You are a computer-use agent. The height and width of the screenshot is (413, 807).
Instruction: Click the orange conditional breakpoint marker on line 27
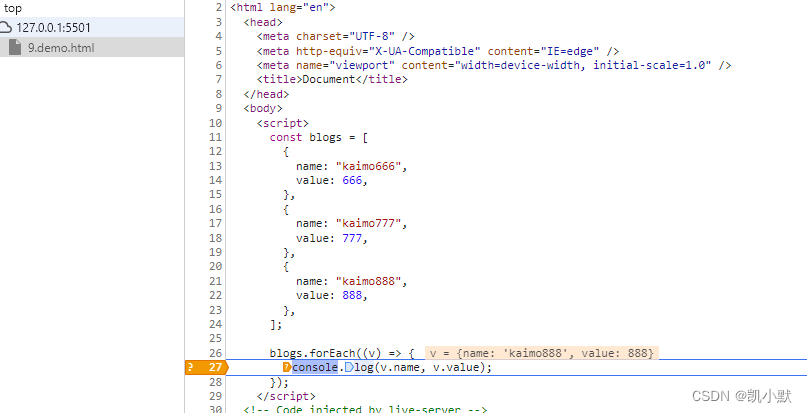pos(206,367)
